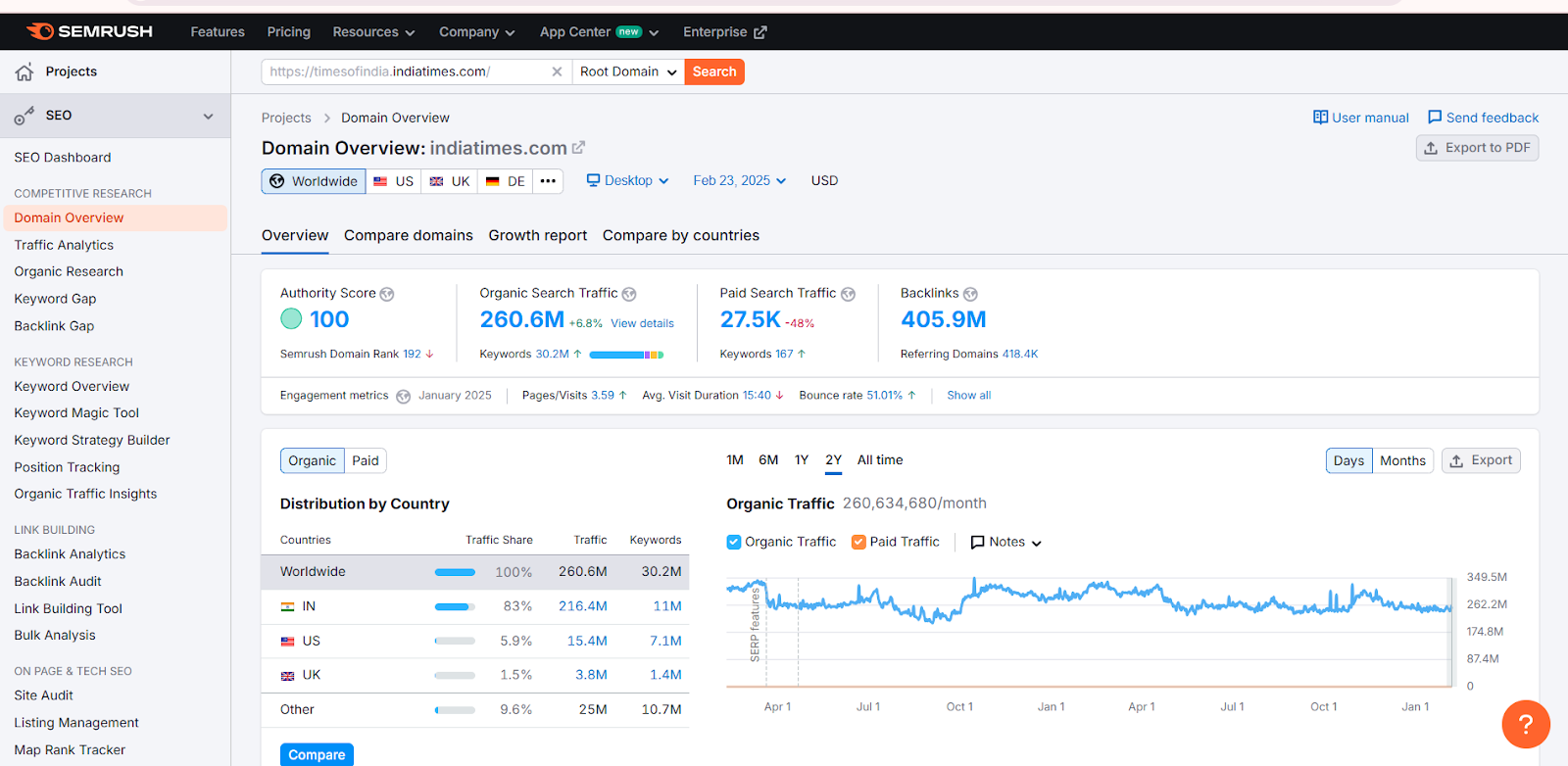
Task: Collapse the SEO sidebar section chevron
Action: click(x=208, y=116)
